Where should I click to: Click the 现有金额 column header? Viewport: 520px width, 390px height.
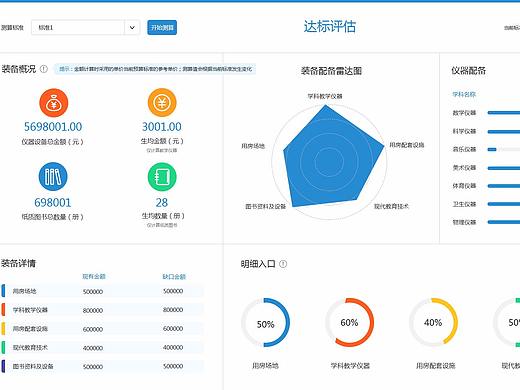[94, 276]
